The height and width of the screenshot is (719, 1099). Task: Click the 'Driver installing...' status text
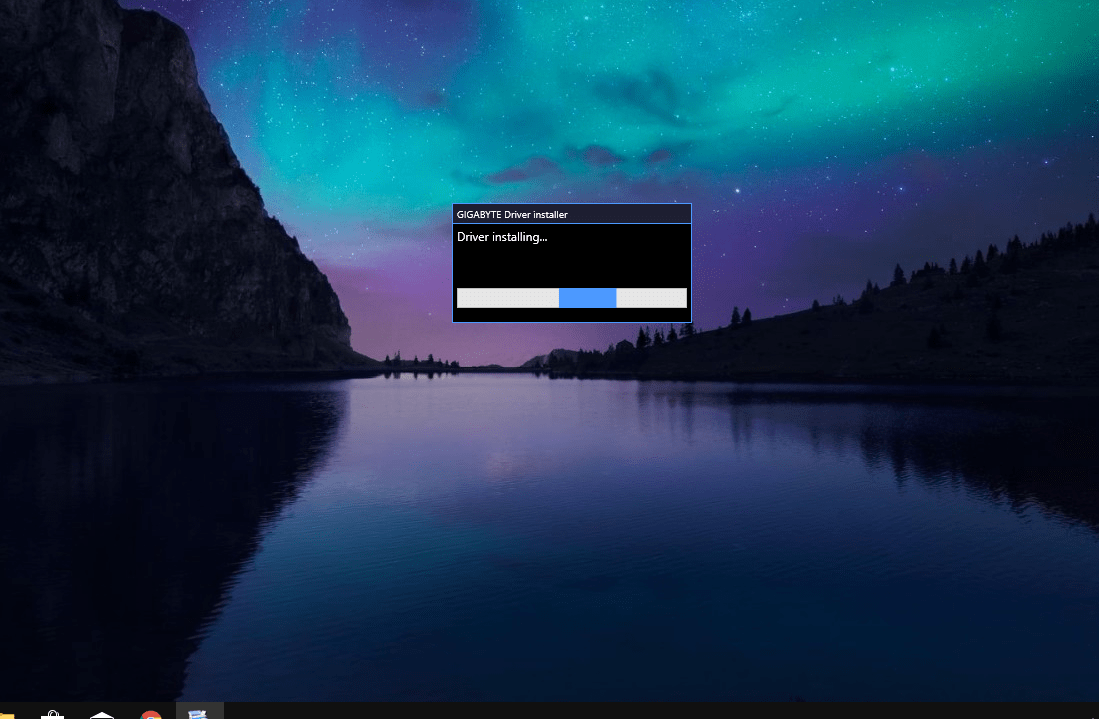point(502,237)
